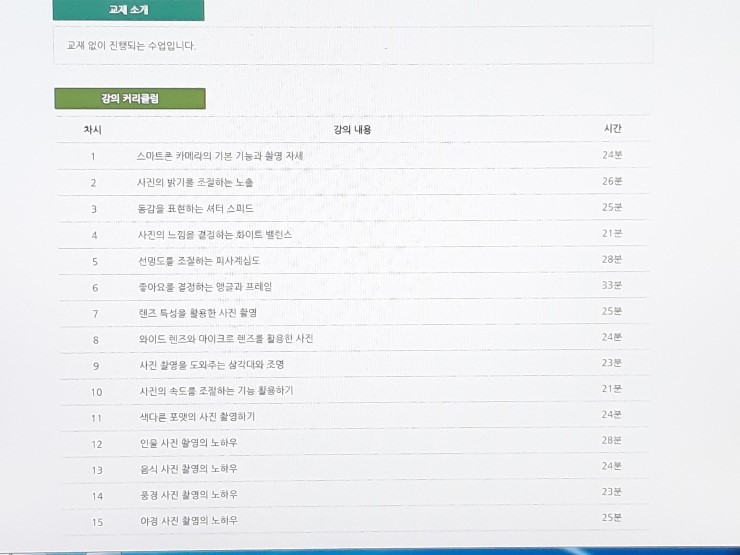The height and width of the screenshot is (555, 740).
Task: Click the 교재 소개 section header
Action: point(128,9)
